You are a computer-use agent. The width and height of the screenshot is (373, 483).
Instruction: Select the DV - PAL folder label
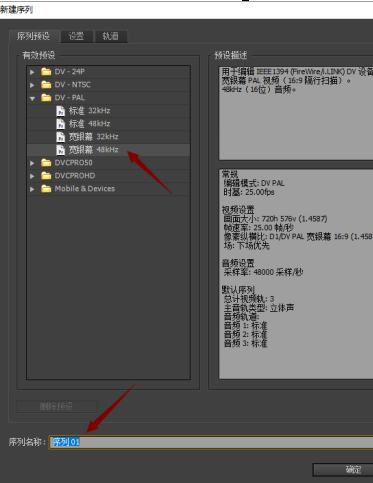pos(70,98)
